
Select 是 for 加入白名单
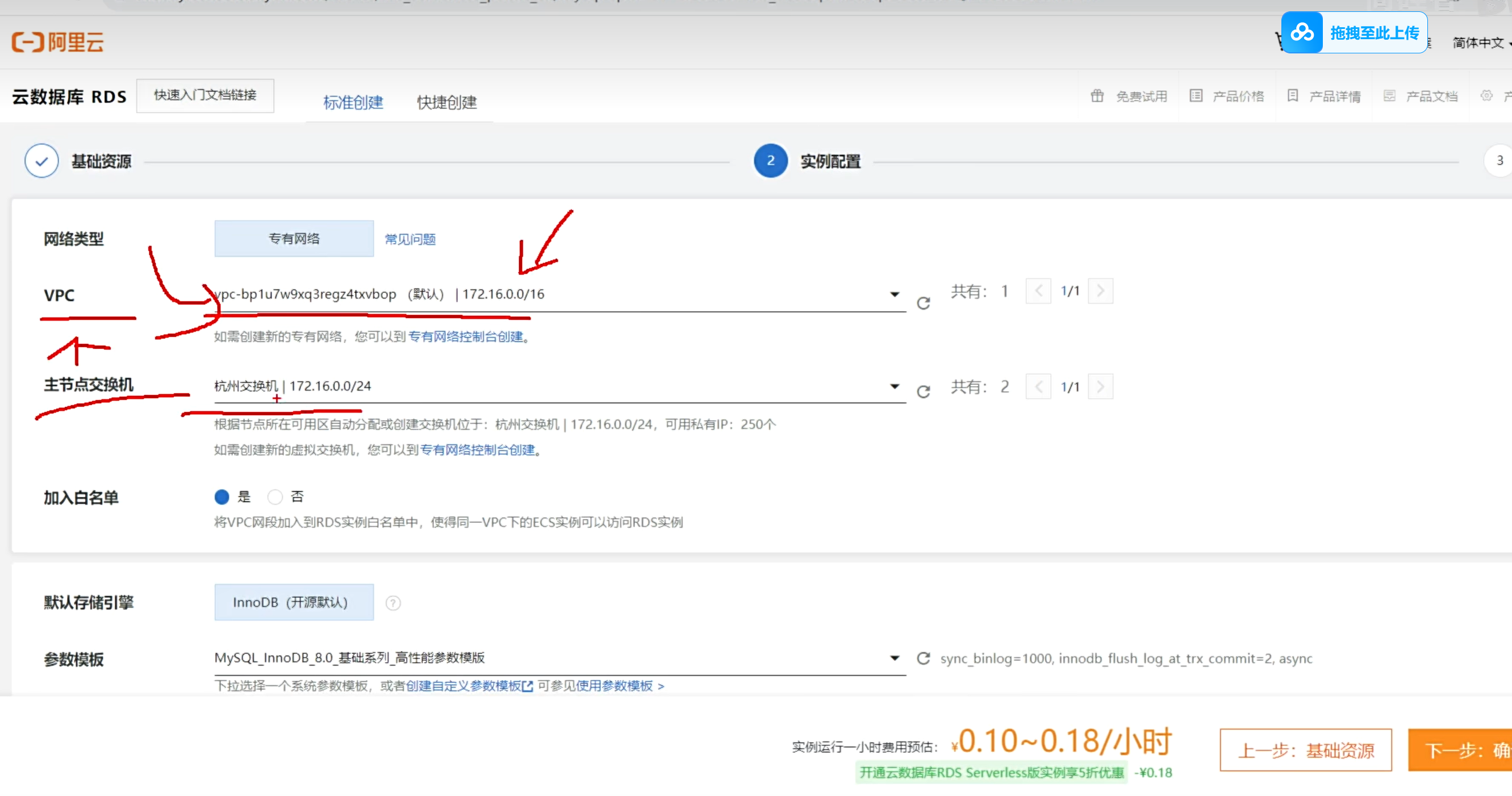222,497
